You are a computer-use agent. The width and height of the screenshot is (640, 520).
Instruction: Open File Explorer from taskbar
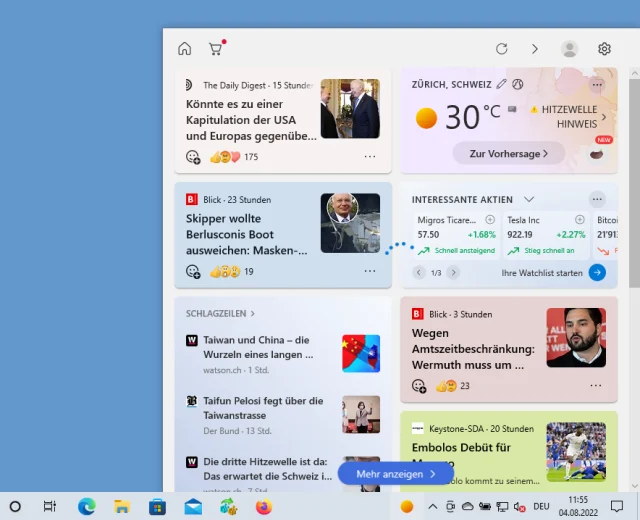[x=122, y=507]
